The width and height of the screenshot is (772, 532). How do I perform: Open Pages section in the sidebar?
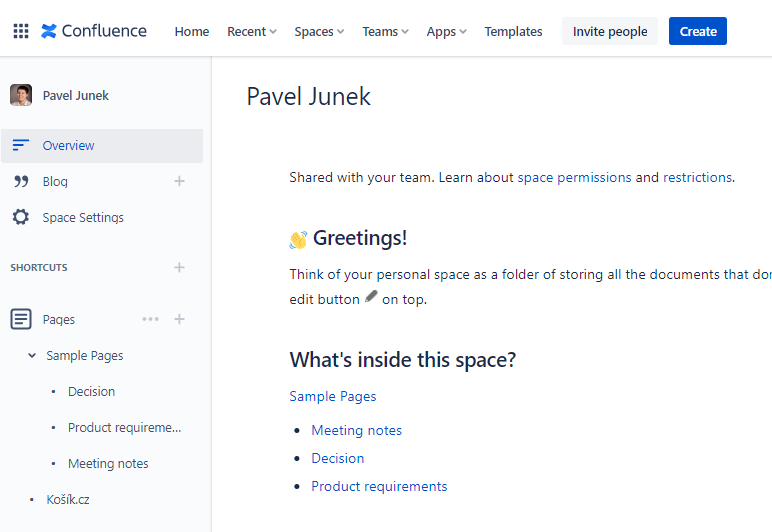point(59,319)
